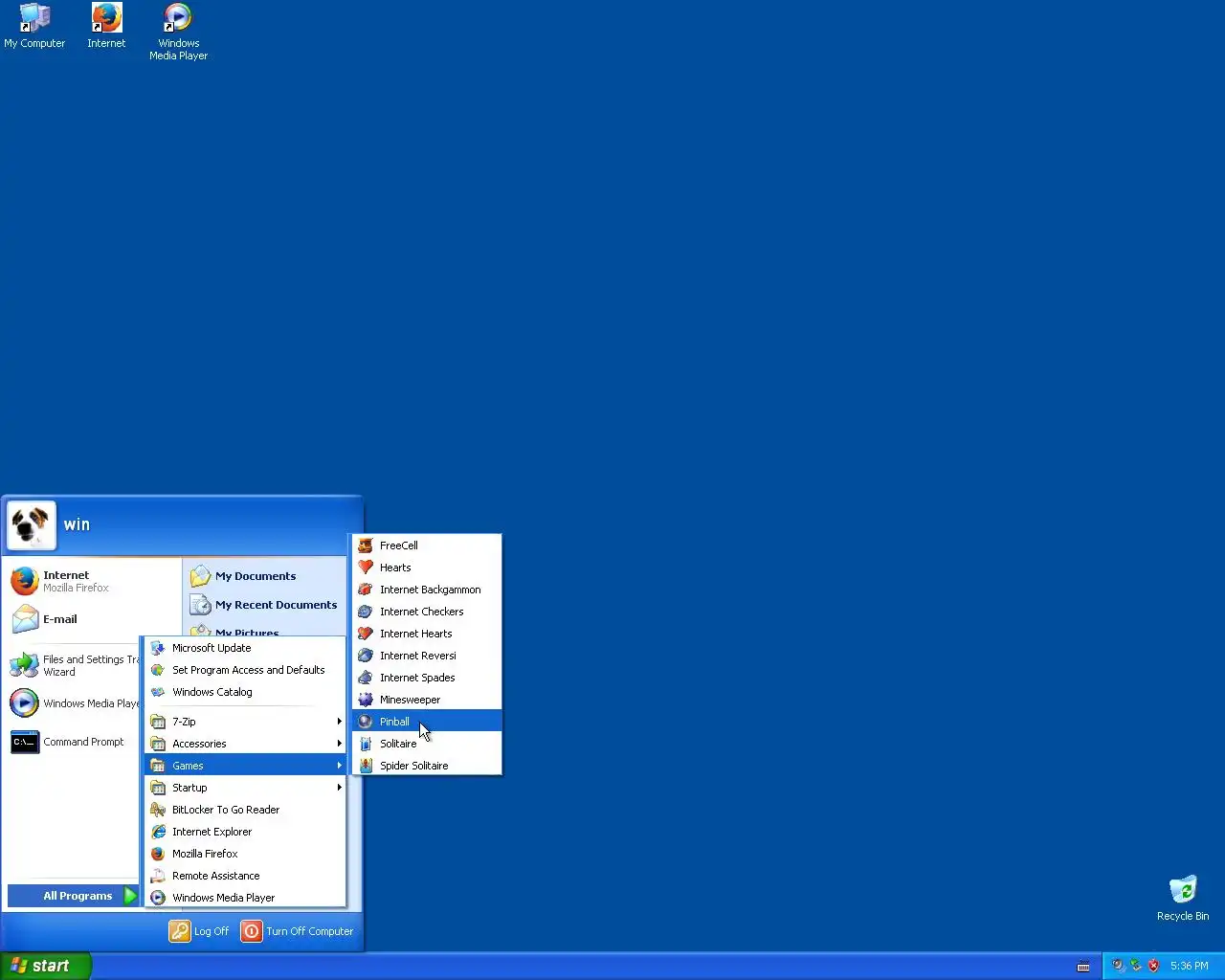Open My Recent Documents in start menu
The image size is (1225, 980).
pyautogui.click(x=264, y=605)
